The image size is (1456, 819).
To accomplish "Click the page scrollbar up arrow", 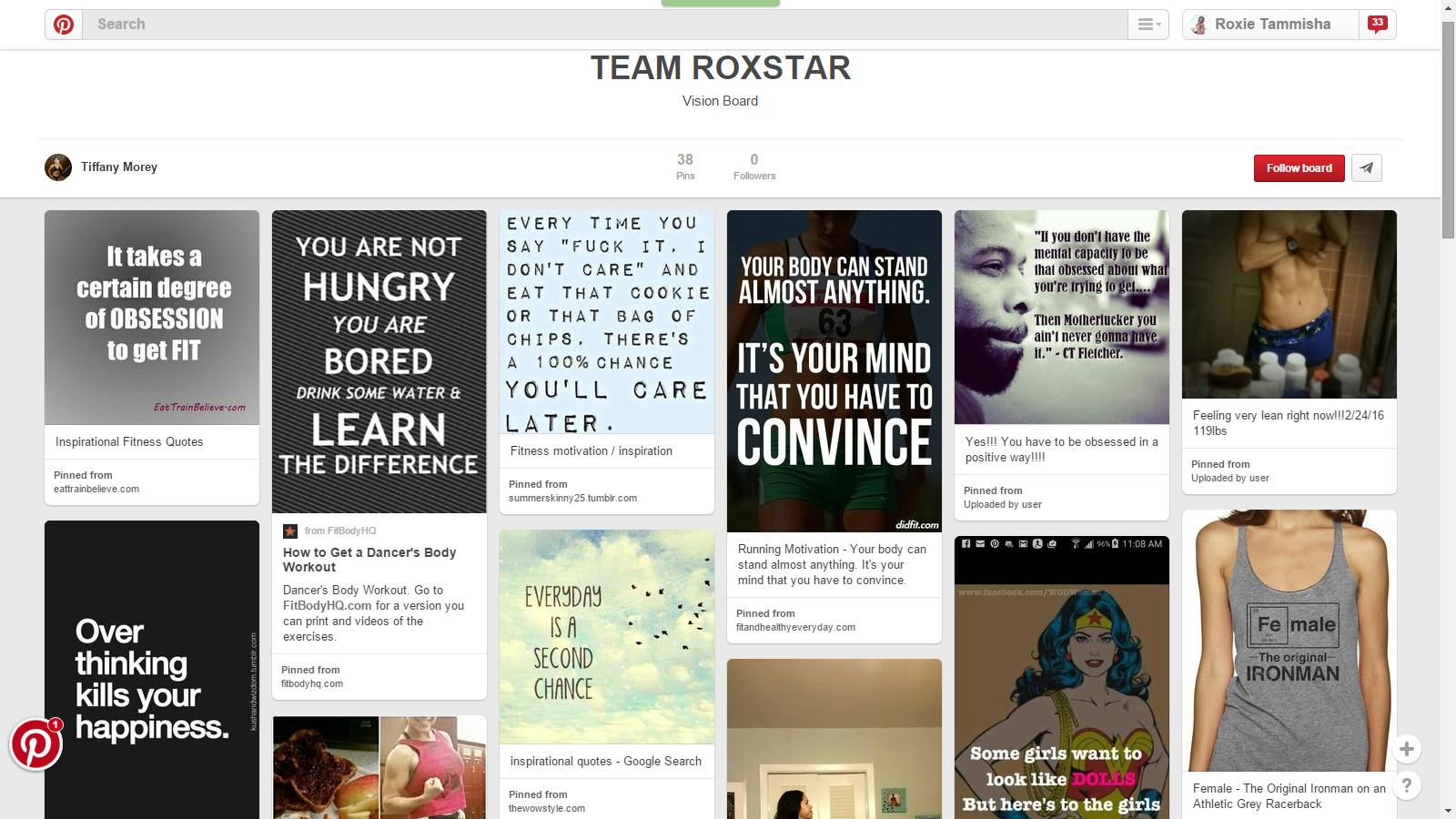I will click(1449, 7).
